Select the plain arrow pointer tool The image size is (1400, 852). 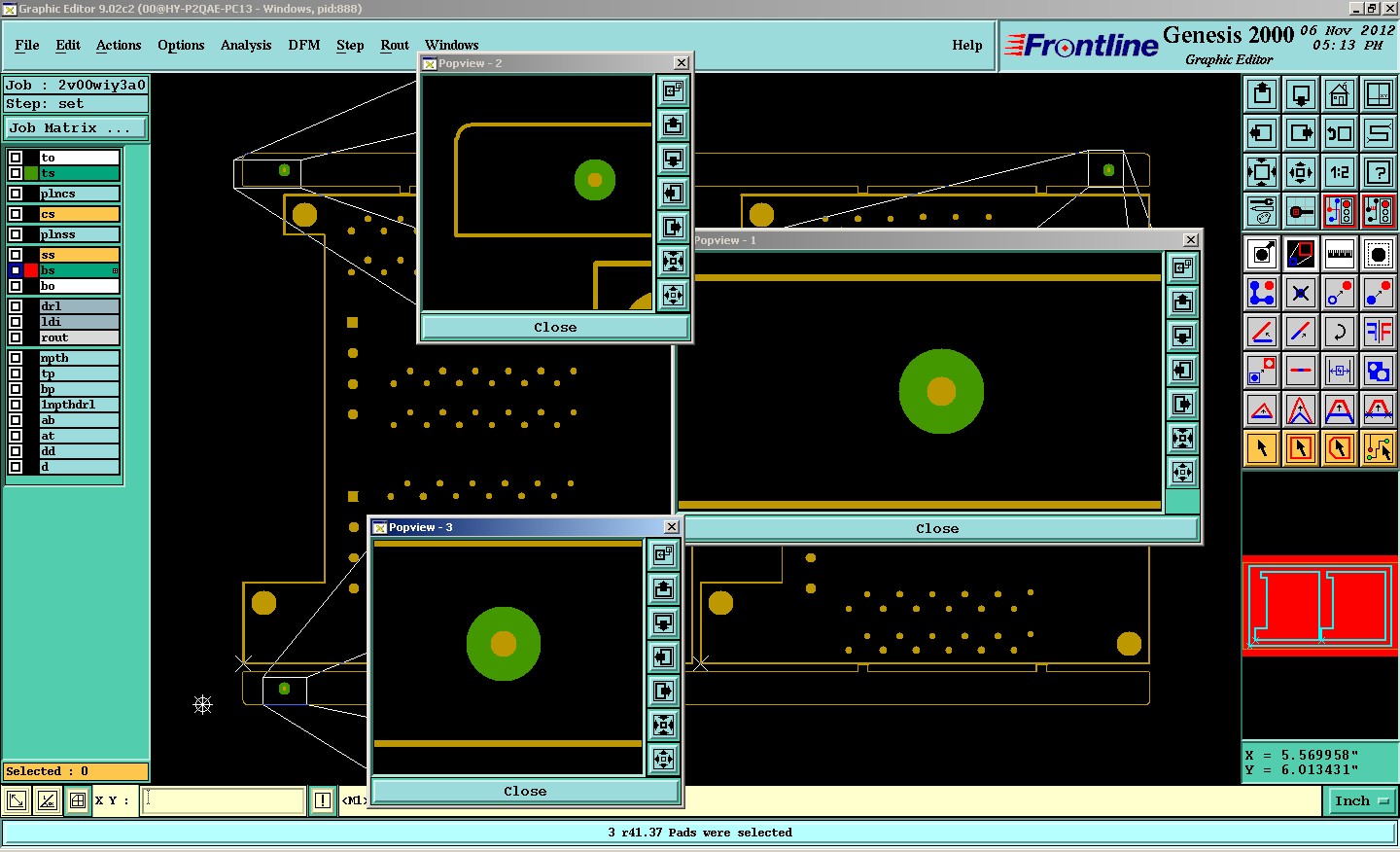pyautogui.click(x=1262, y=448)
